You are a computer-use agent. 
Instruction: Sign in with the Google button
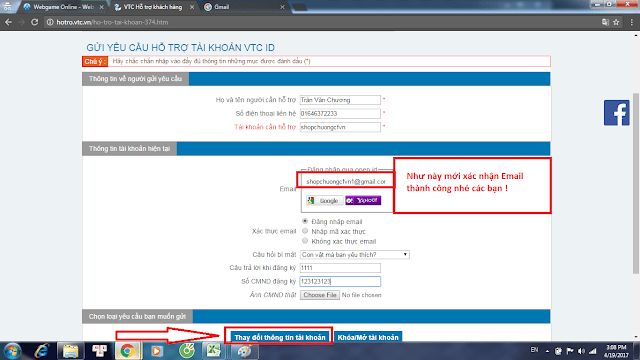[325, 200]
